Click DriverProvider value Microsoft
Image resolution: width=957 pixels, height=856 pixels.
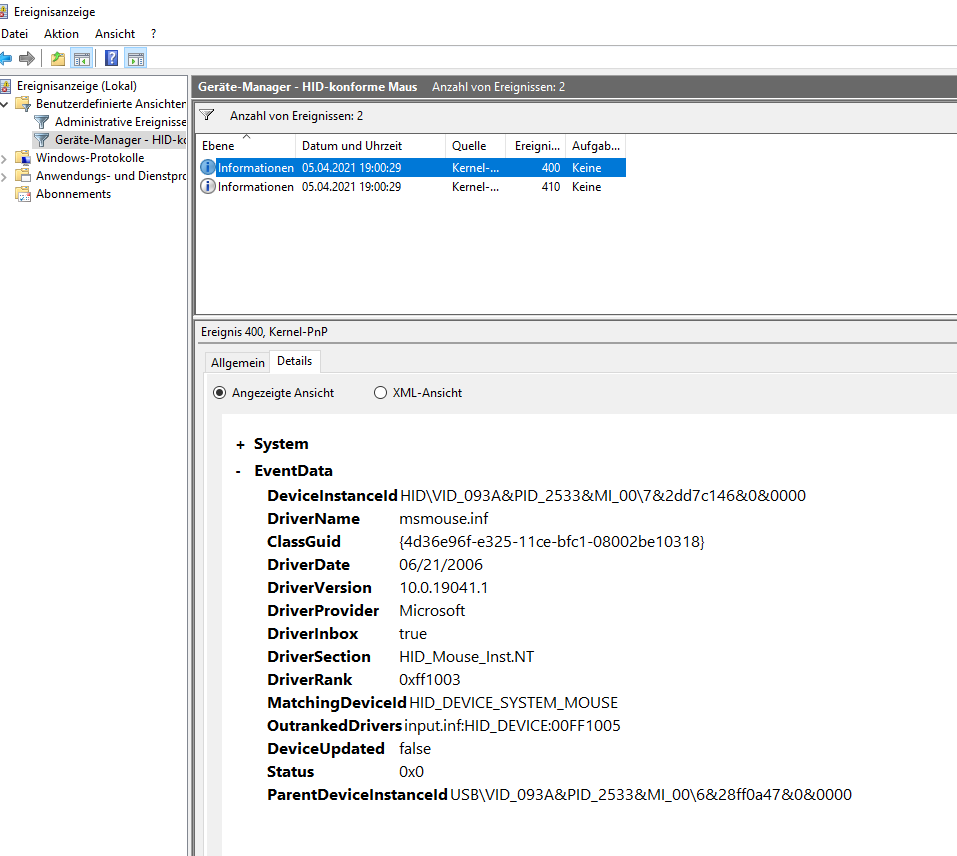coord(432,611)
